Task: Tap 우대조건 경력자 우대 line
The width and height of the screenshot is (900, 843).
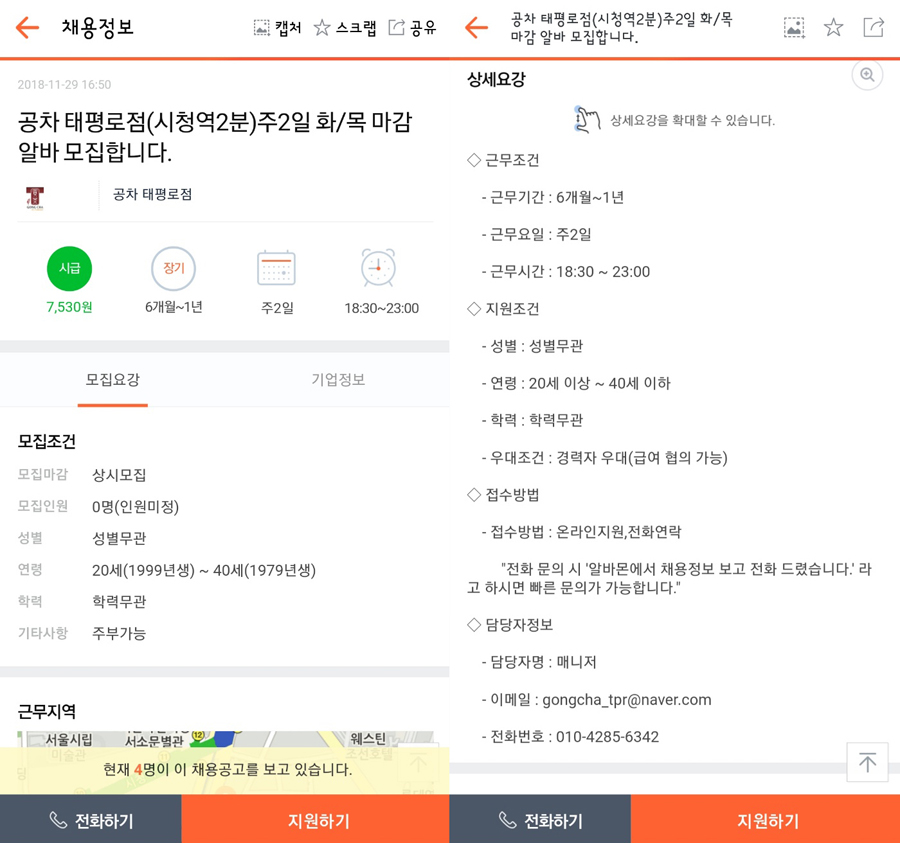Action: [x=604, y=458]
